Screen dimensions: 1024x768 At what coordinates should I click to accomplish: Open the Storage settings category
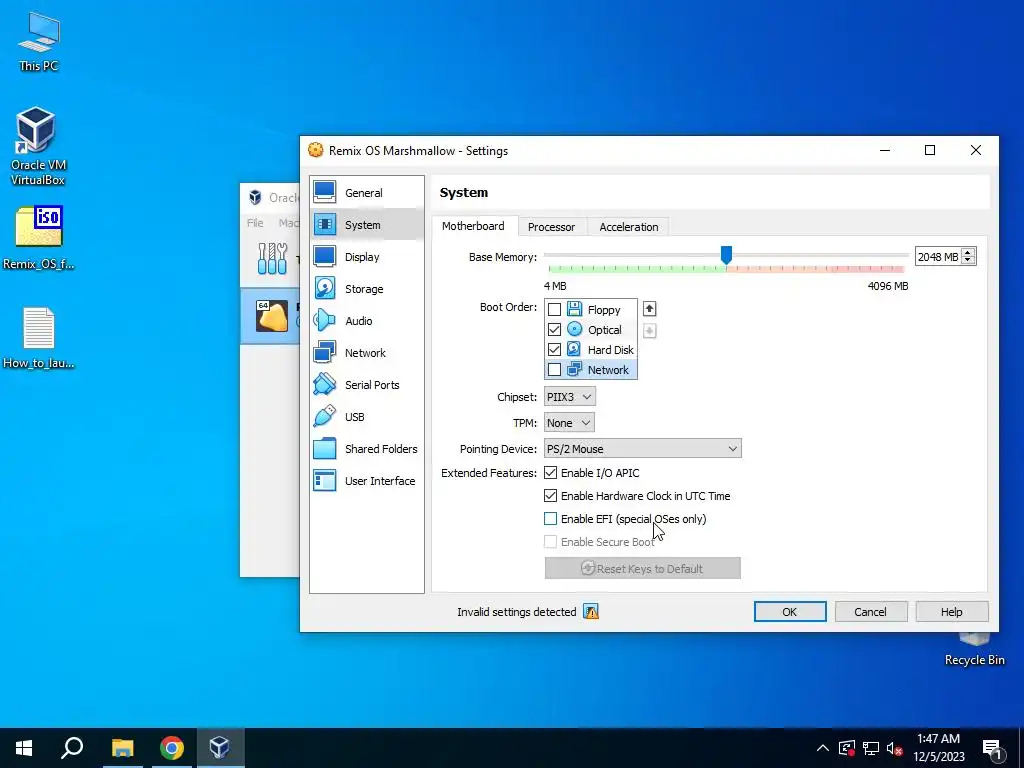click(x=366, y=289)
